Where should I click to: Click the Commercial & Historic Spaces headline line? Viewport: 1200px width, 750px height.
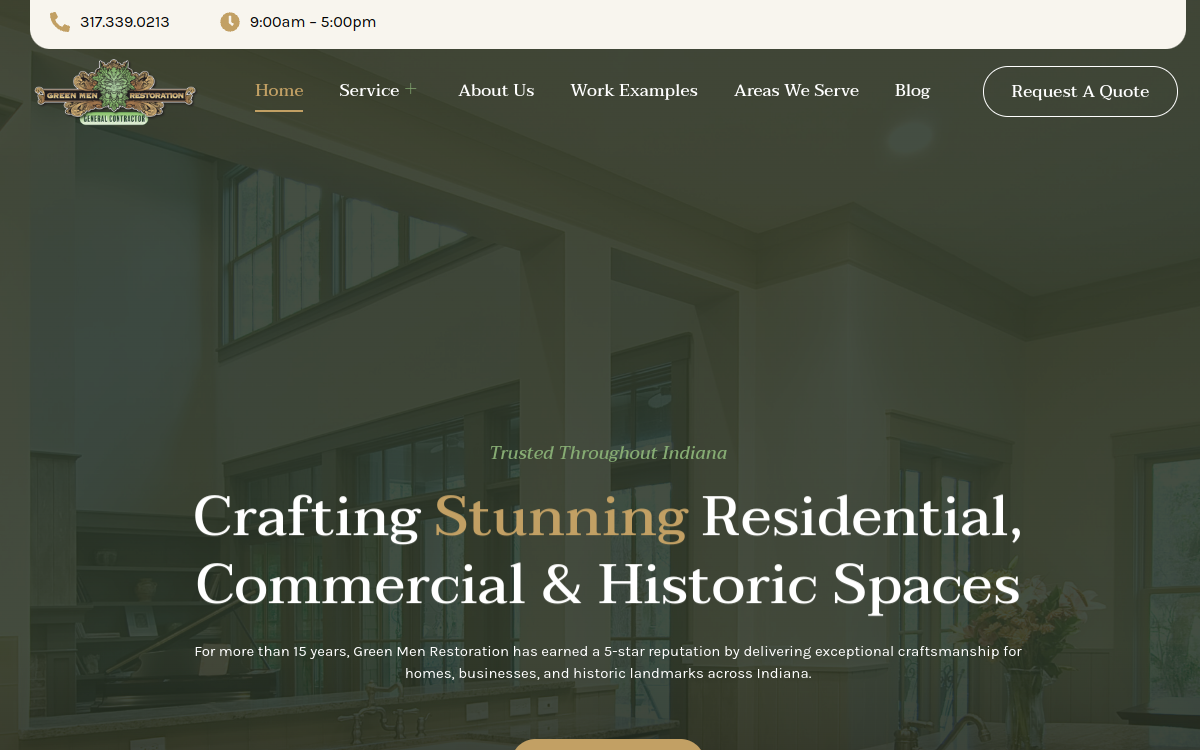coord(608,585)
